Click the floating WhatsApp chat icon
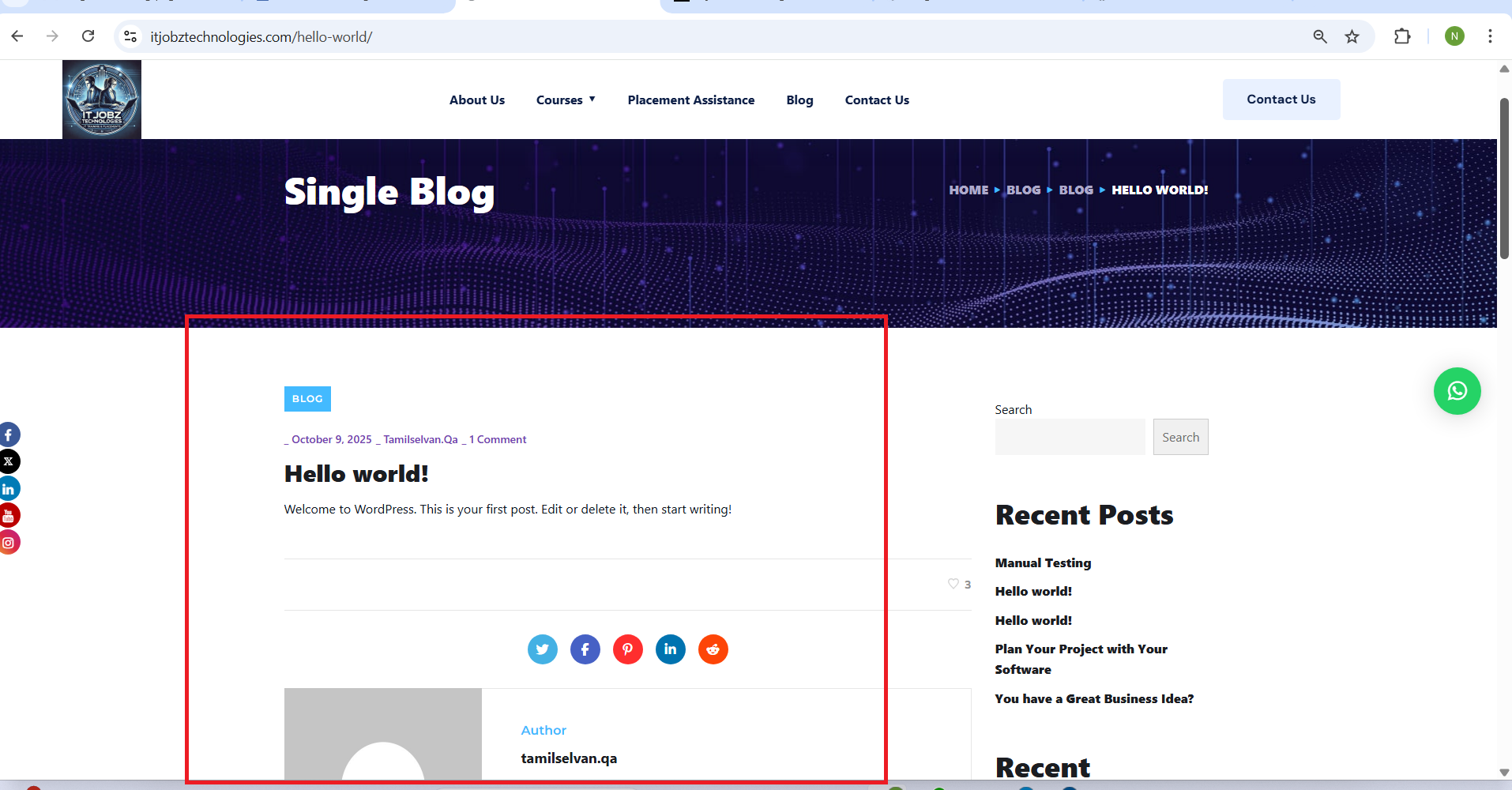Screen dimensions: 1512x790 tap(1457, 391)
